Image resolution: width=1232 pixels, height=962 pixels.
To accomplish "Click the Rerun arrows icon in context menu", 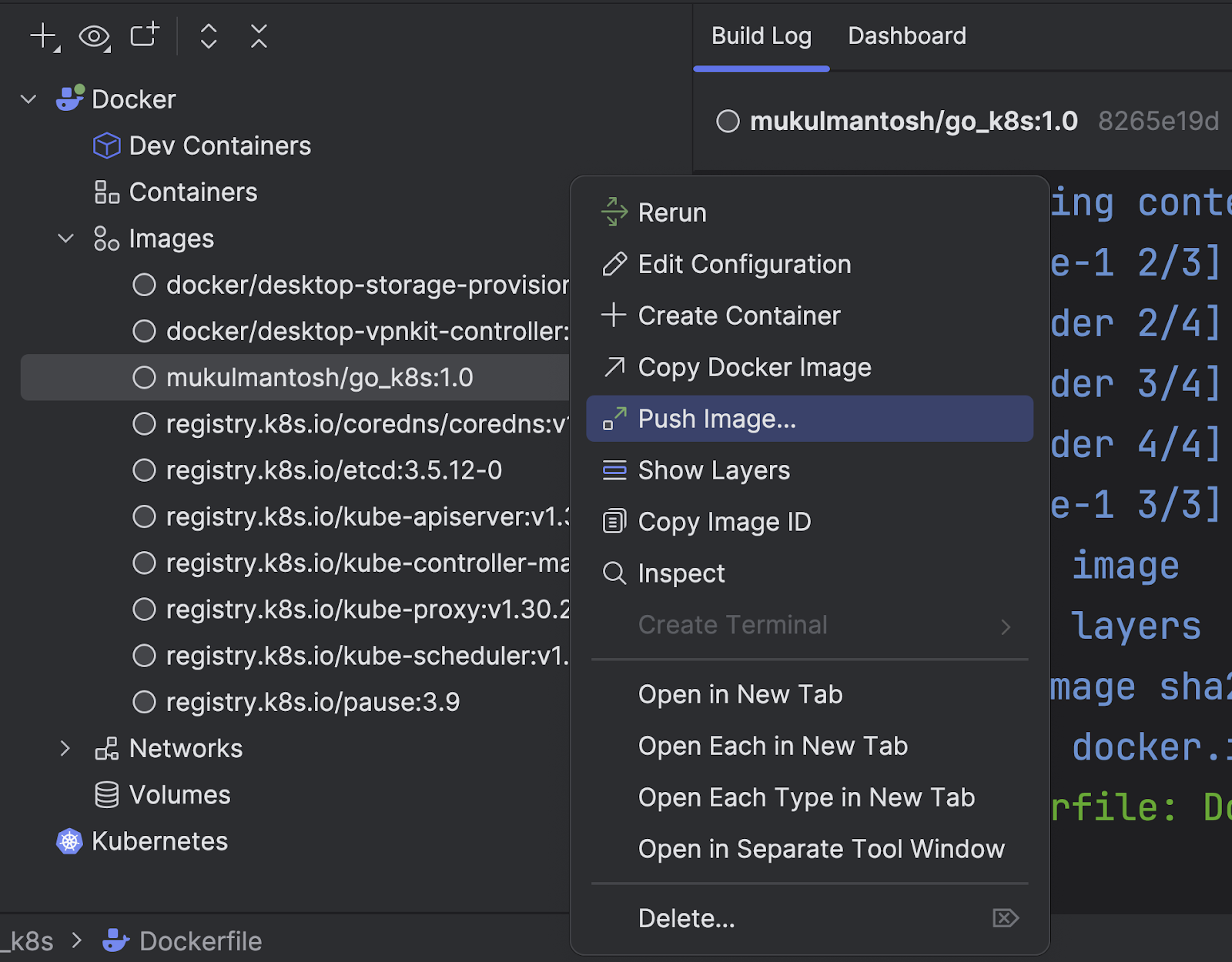I will (x=614, y=212).
